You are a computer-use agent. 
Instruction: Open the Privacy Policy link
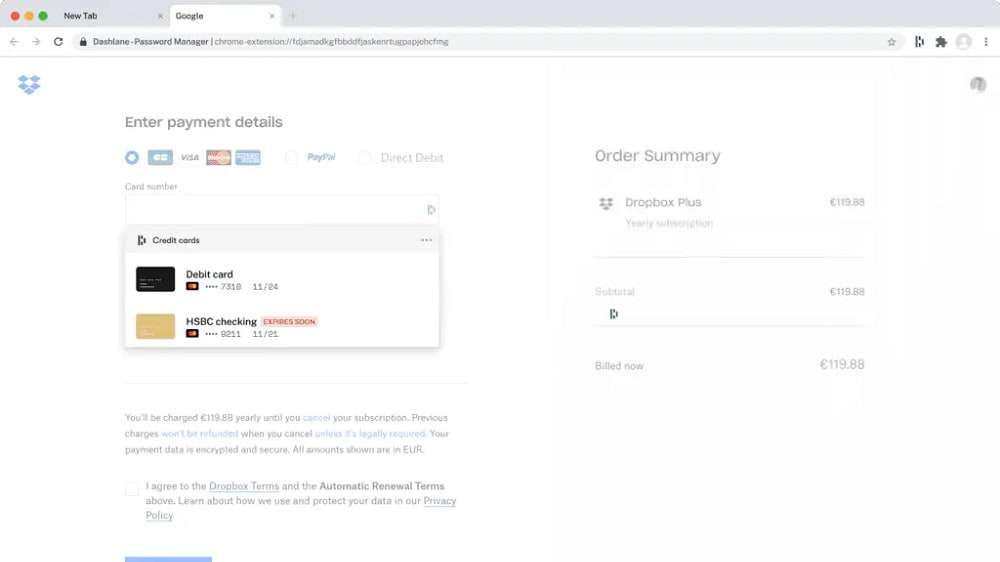440,501
